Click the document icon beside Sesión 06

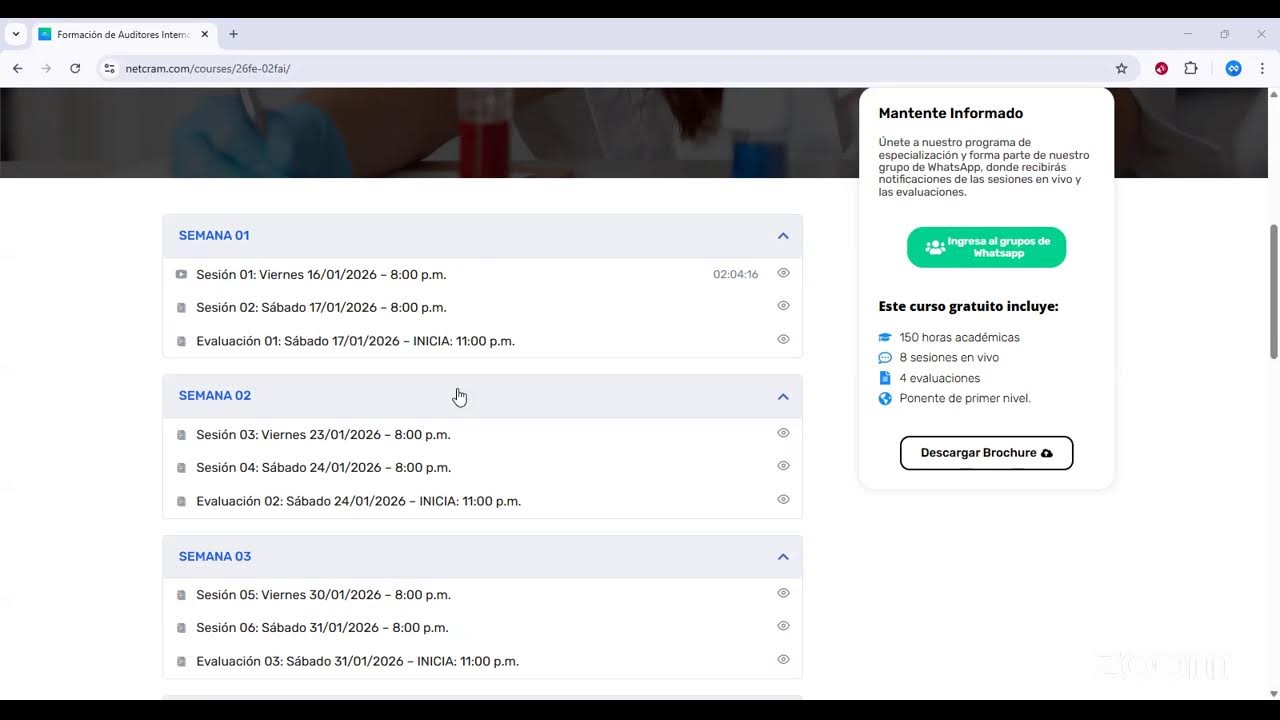pyautogui.click(x=181, y=628)
